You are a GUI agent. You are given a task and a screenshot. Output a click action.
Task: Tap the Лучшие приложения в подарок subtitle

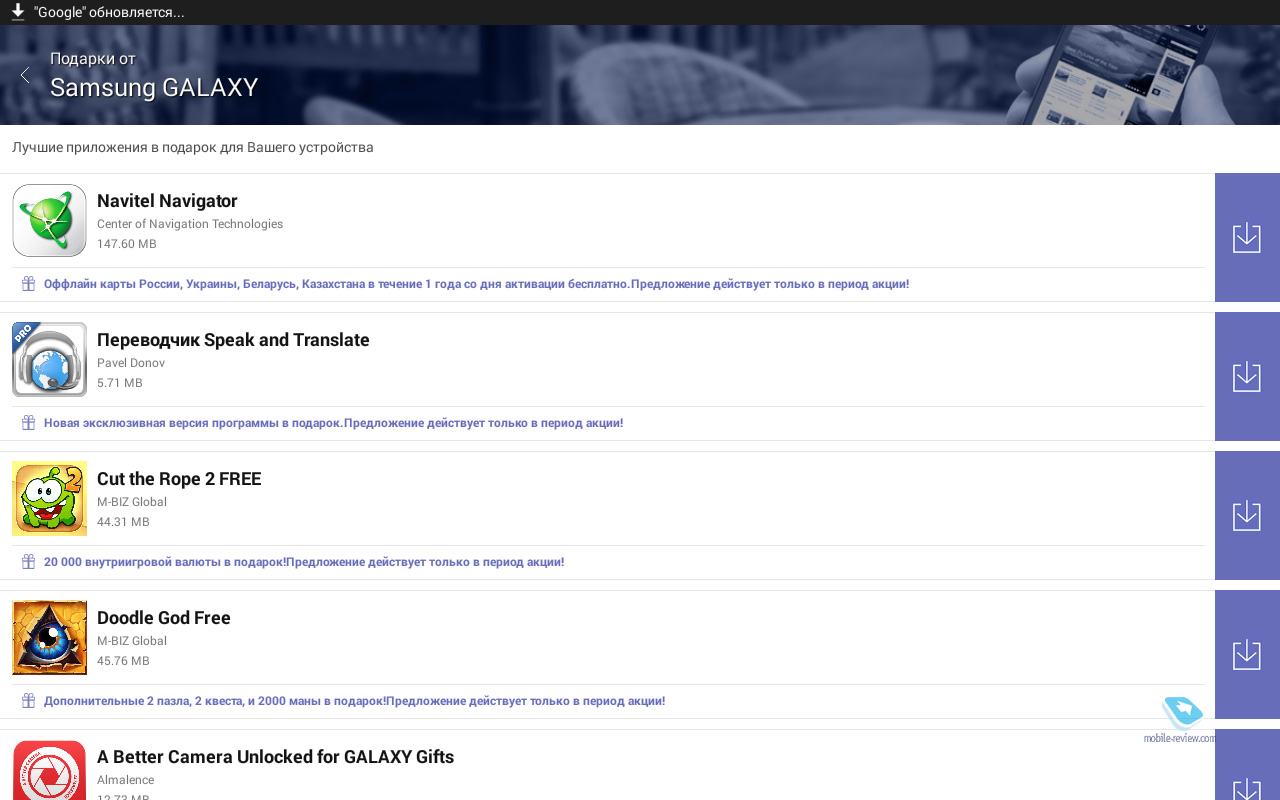193,148
